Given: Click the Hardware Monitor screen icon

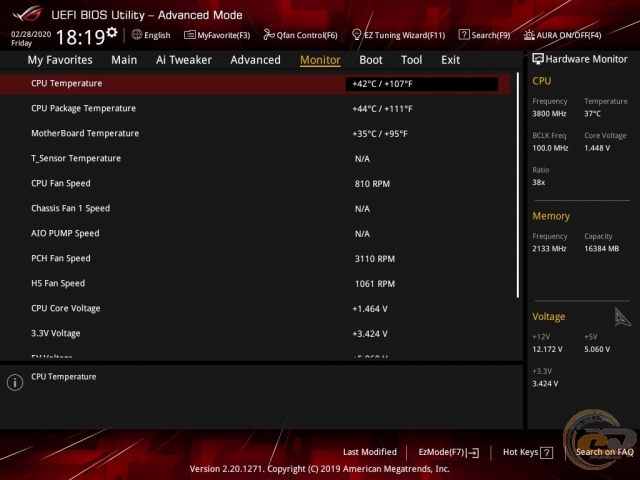Looking at the screenshot, I should pyautogui.click(x=538, y=59).
